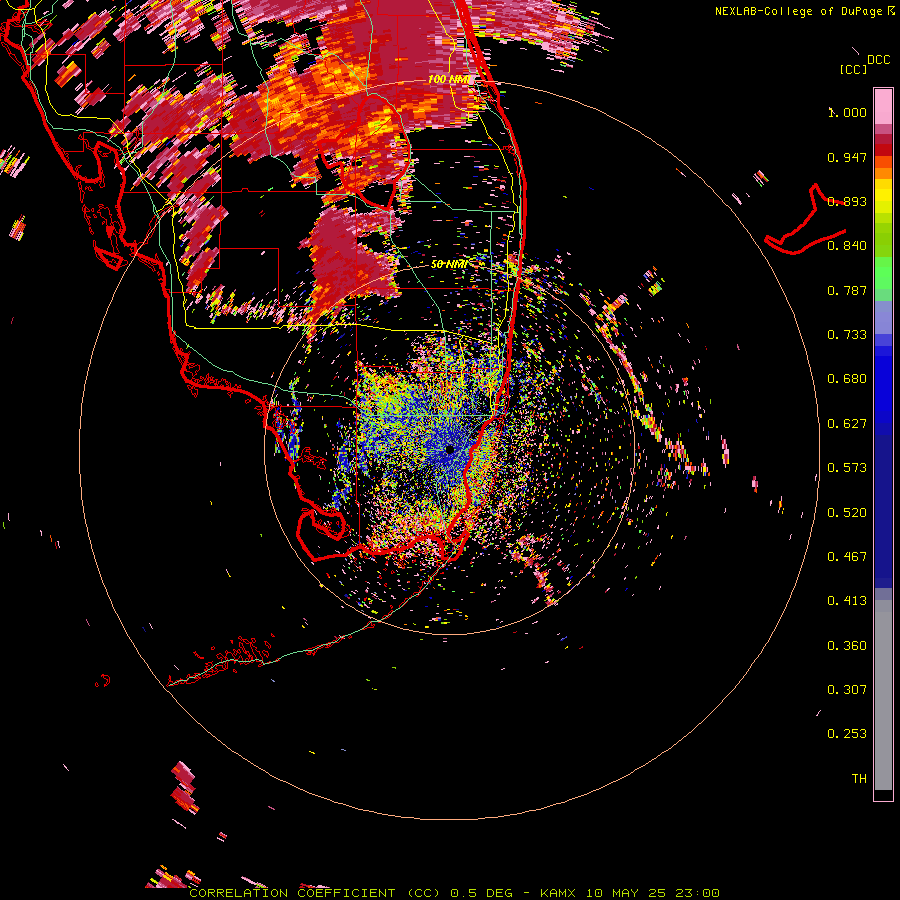900x900 pixels.
Task: Click the 0.627 legend value
Action: coord(847,424)
